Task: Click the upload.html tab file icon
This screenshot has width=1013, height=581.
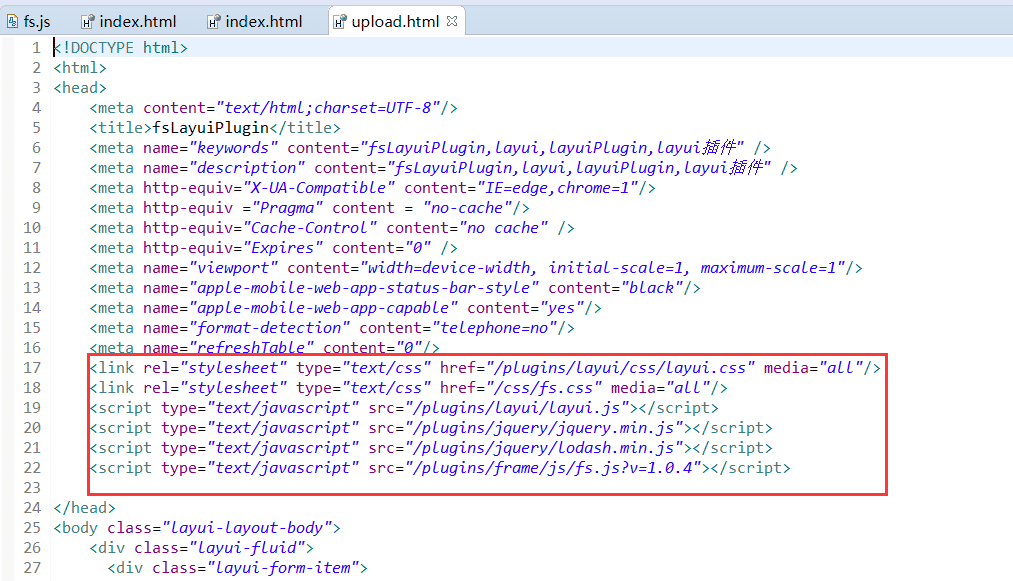Action: tap(339, 21)
